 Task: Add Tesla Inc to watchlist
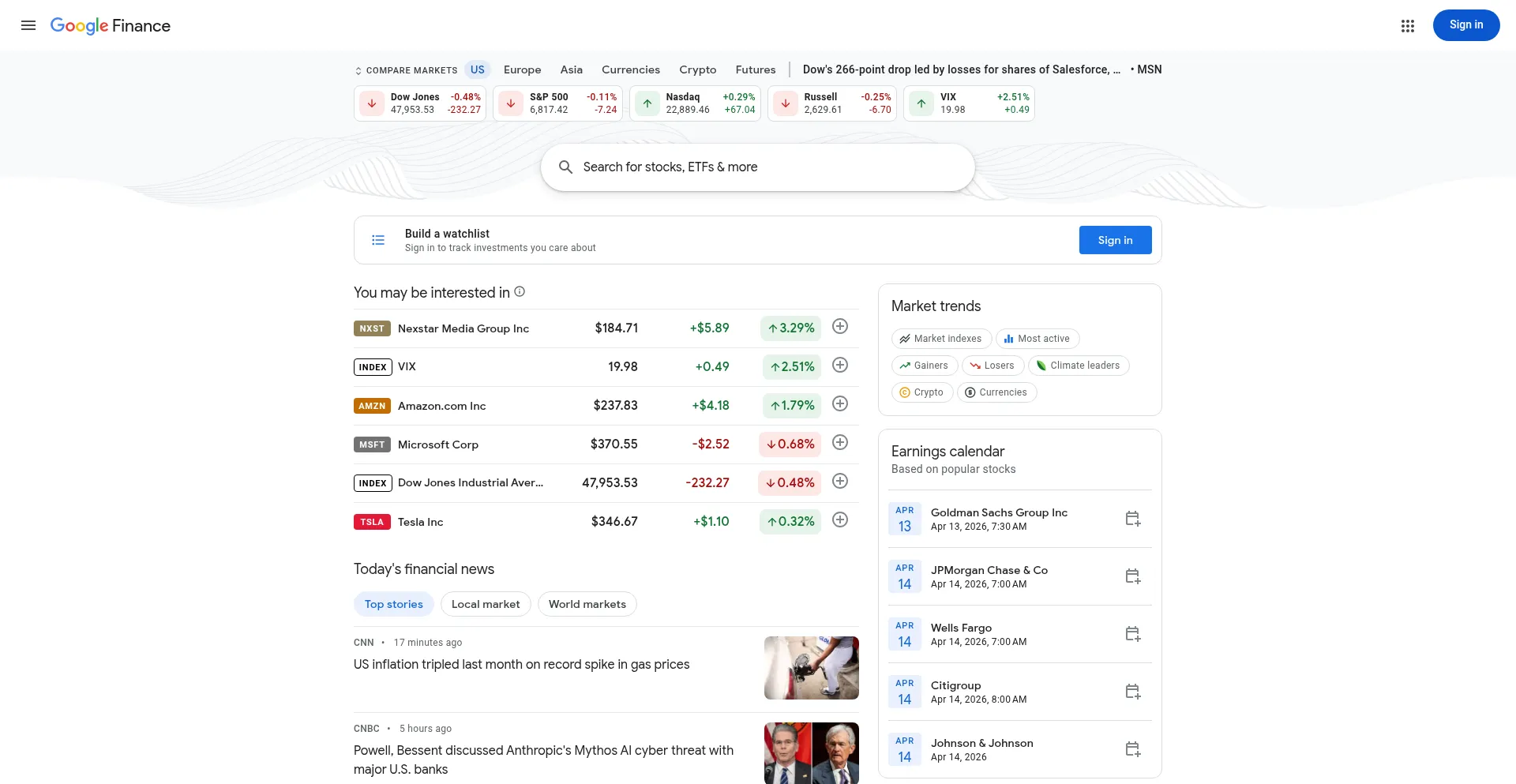840,520
